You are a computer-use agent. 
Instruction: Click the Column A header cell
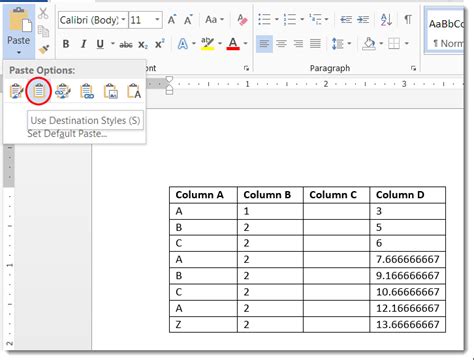pos(203,195)
